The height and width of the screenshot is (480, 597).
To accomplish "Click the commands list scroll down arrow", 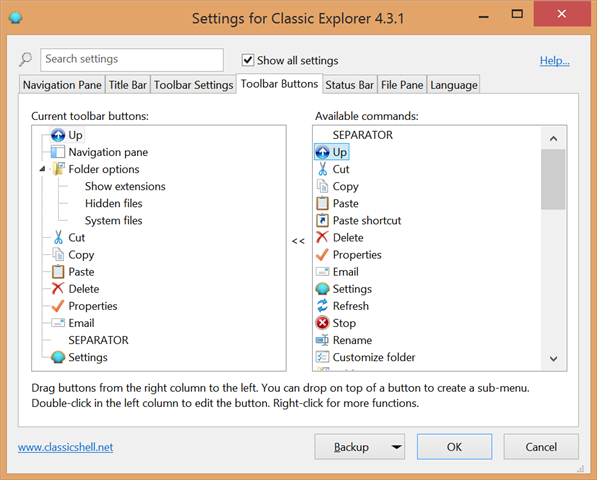I will click(x=554, y=359).
